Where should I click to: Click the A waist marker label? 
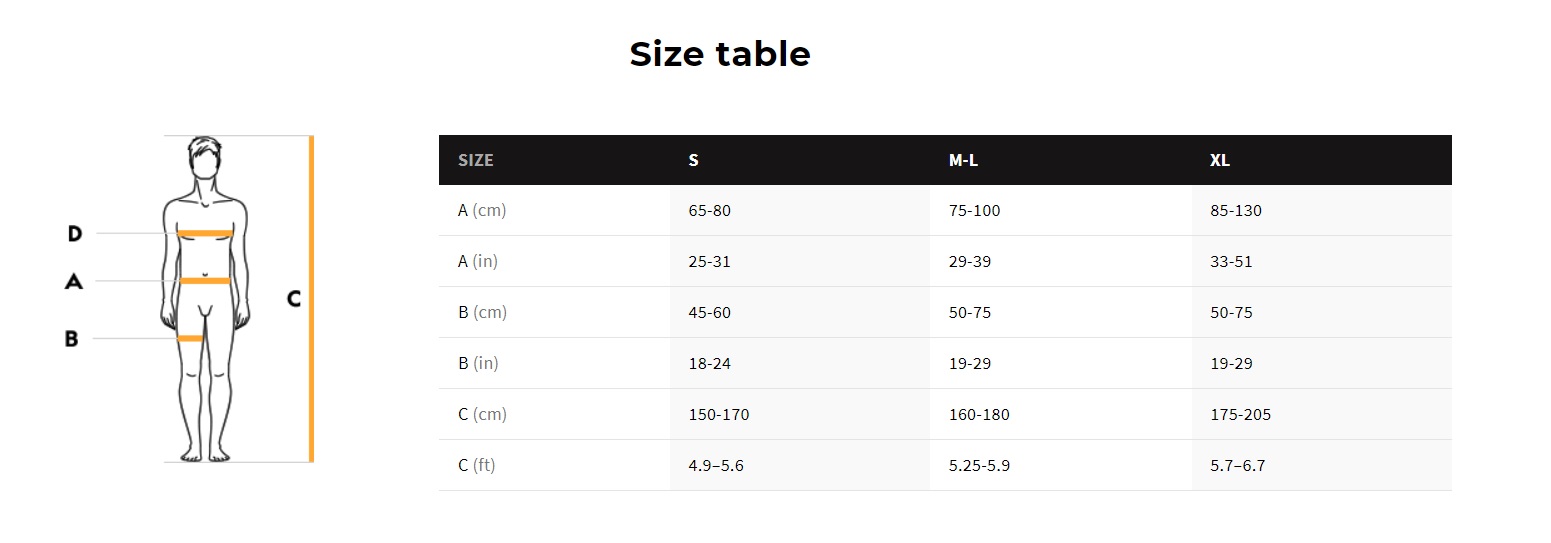[x=73, y=282]
